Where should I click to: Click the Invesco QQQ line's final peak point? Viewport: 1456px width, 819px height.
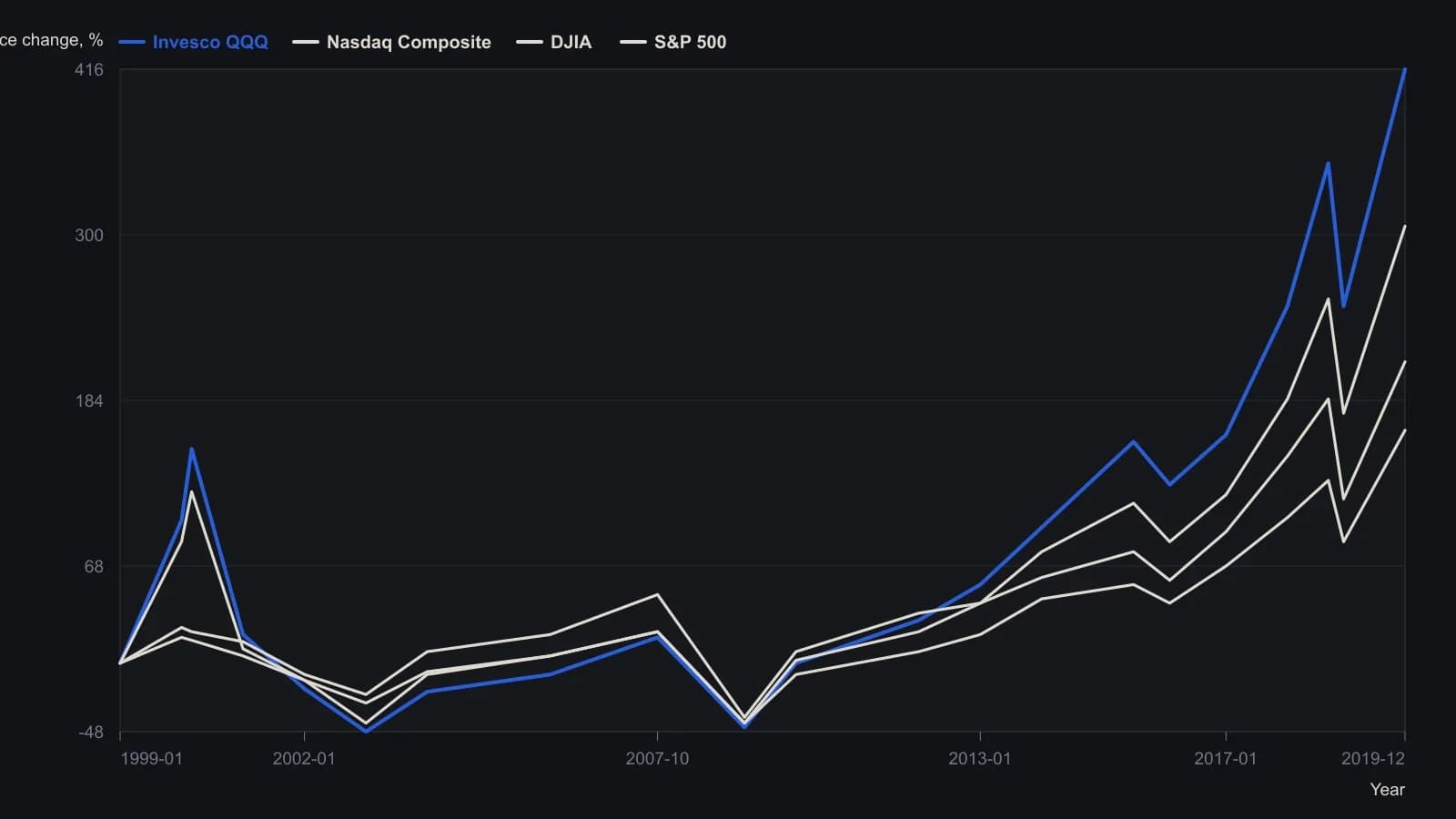[1405, 69]
